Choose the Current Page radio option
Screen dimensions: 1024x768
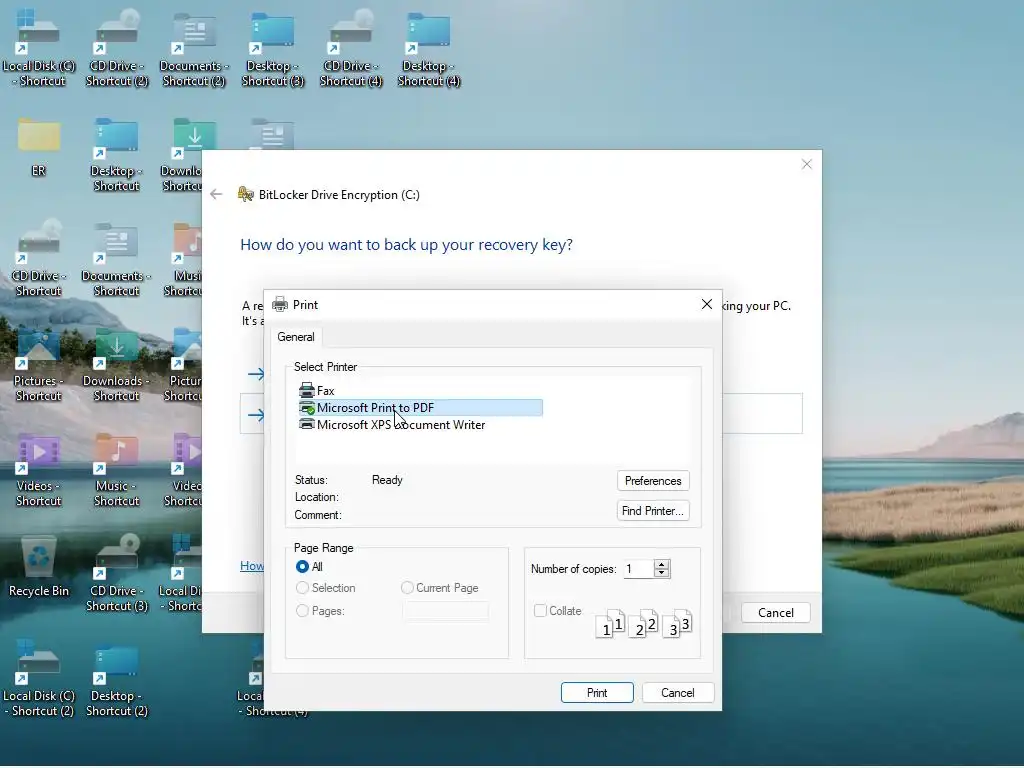[x=407, y=588]
